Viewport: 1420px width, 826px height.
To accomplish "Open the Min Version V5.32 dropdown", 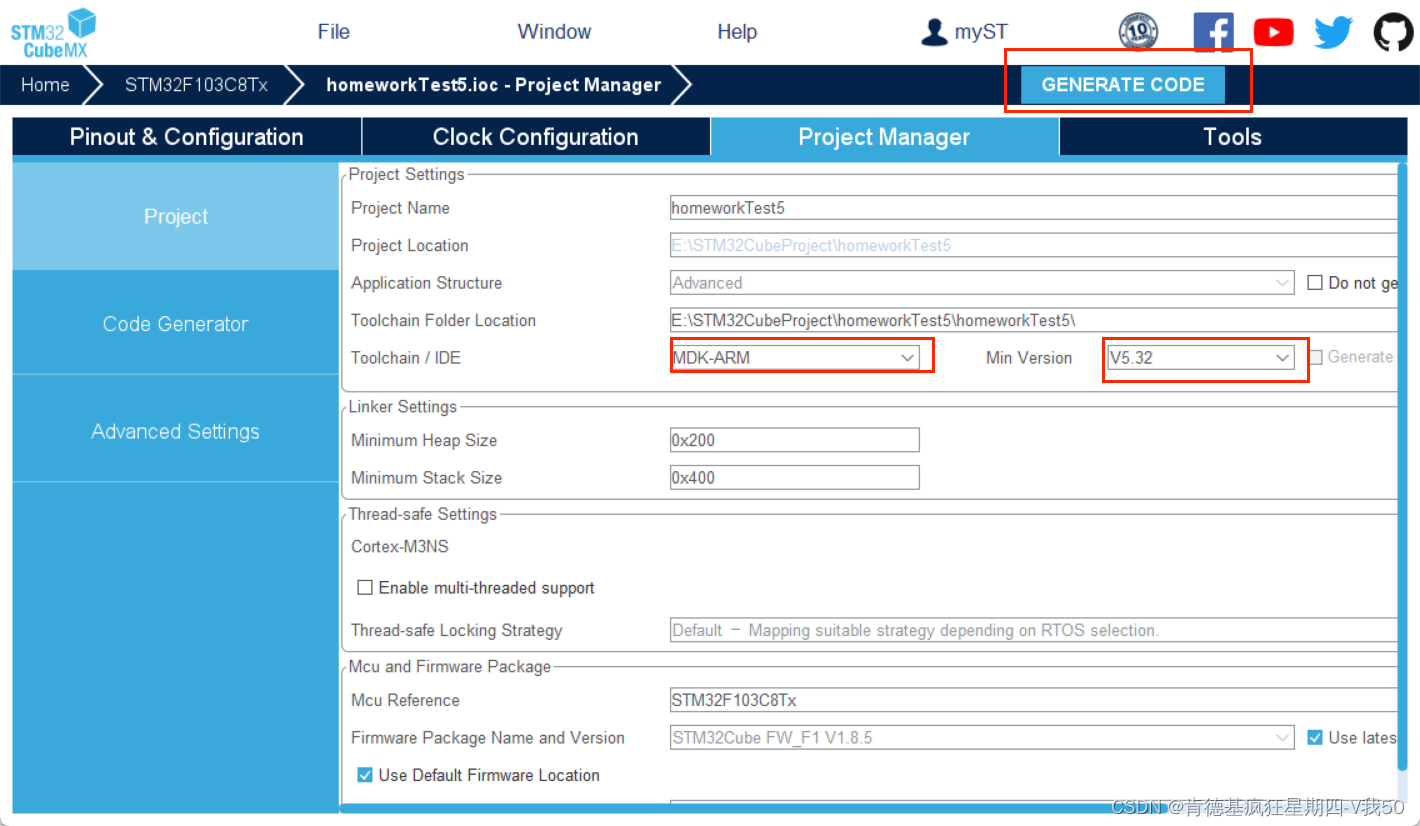I will (x=1201, y=357).
